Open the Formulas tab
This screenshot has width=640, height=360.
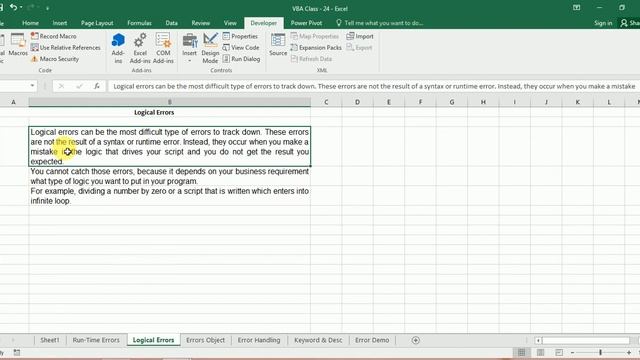click(139, 23)
